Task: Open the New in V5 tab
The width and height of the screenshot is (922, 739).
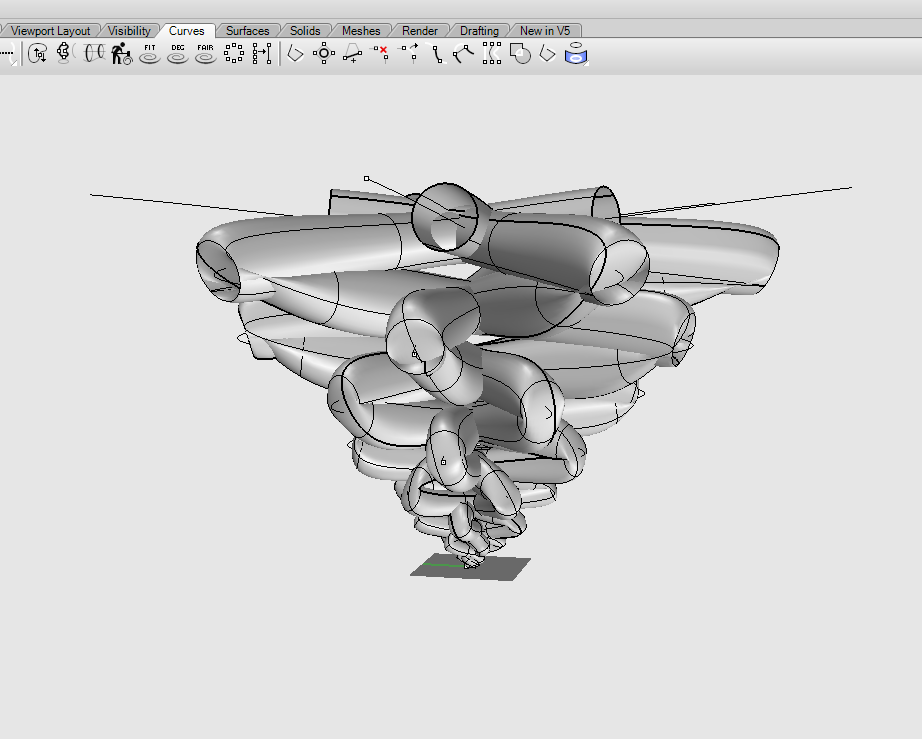Action: pos(544,31)
